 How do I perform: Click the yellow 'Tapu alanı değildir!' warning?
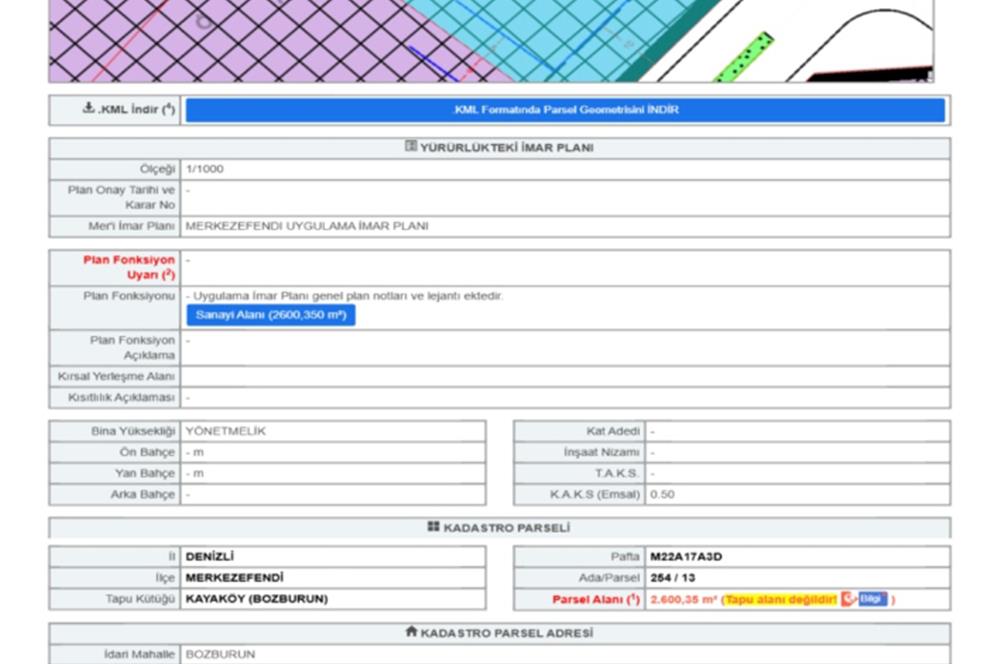[779, 600]
